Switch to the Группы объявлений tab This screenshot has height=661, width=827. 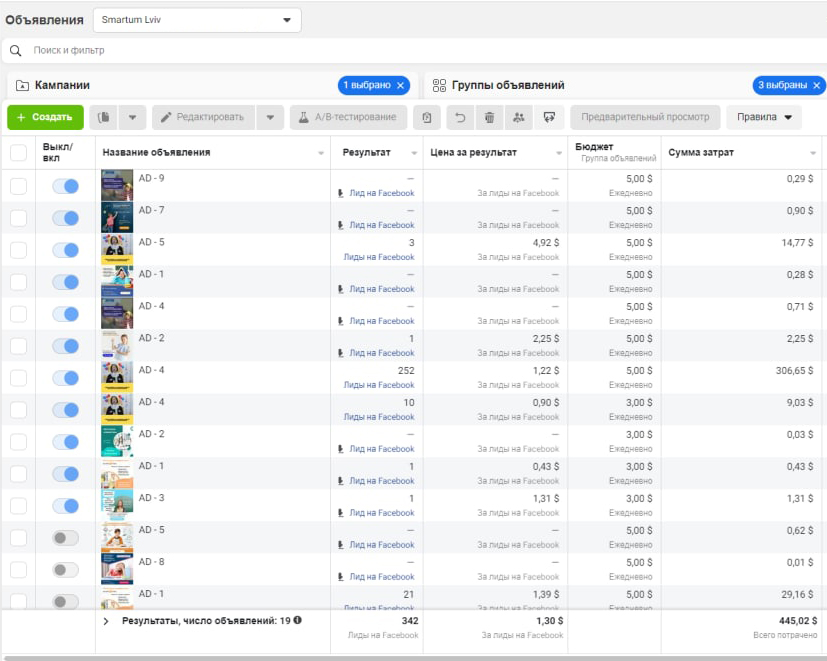(507, 86)
